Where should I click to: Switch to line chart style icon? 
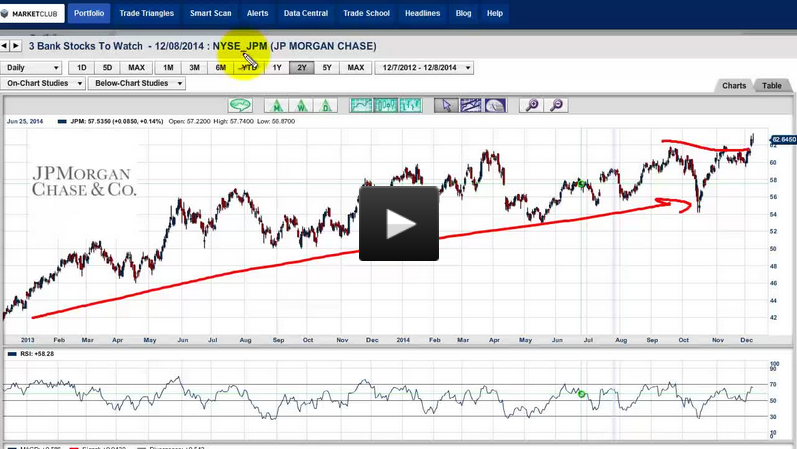click(361, 105)
